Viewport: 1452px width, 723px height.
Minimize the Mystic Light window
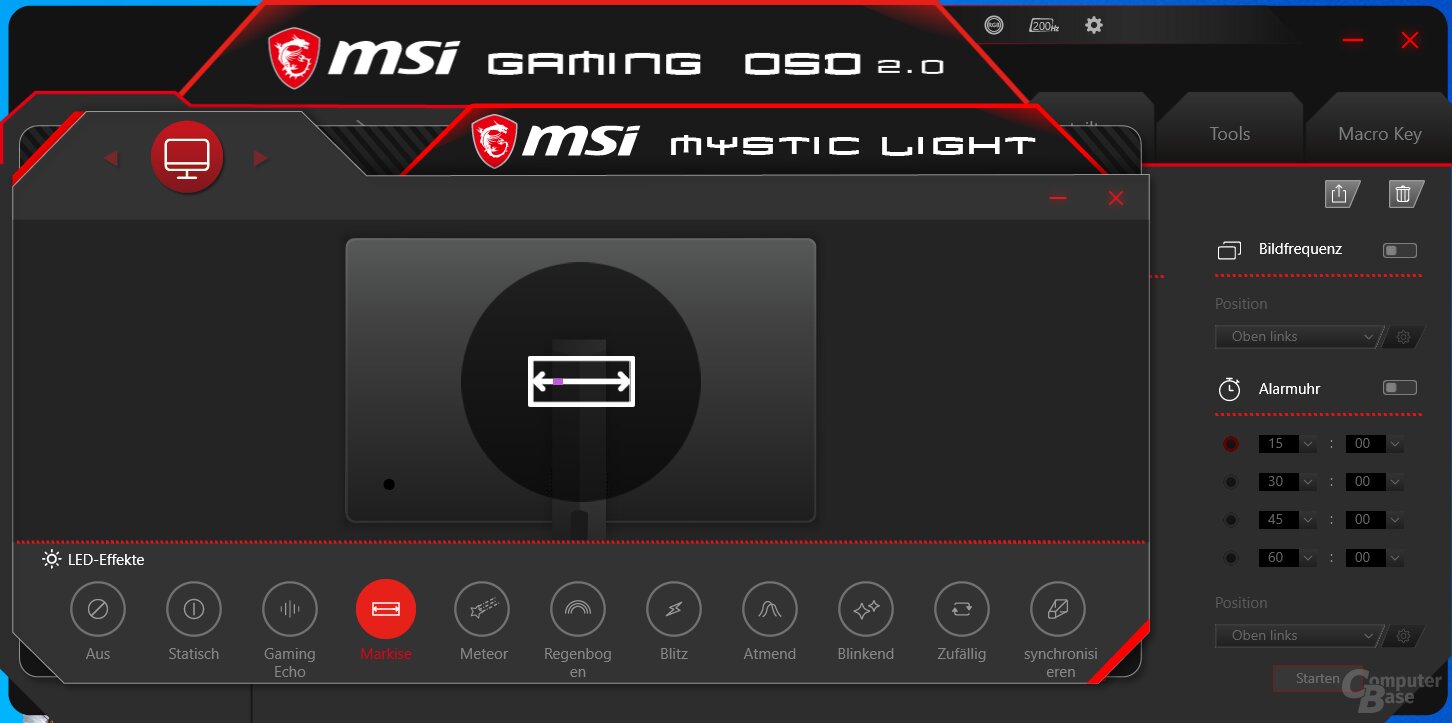pyautogui.click(x=1058, y=198)
